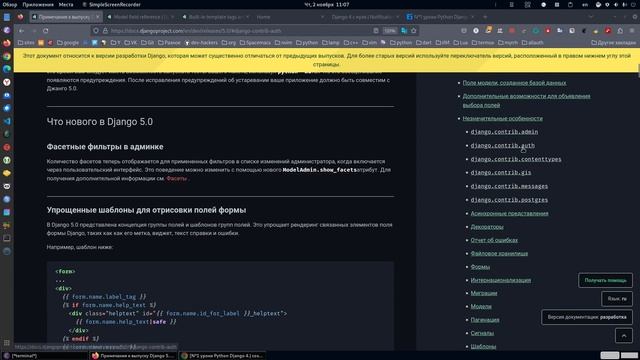Open the new tab plus button

tap(485, 17)
